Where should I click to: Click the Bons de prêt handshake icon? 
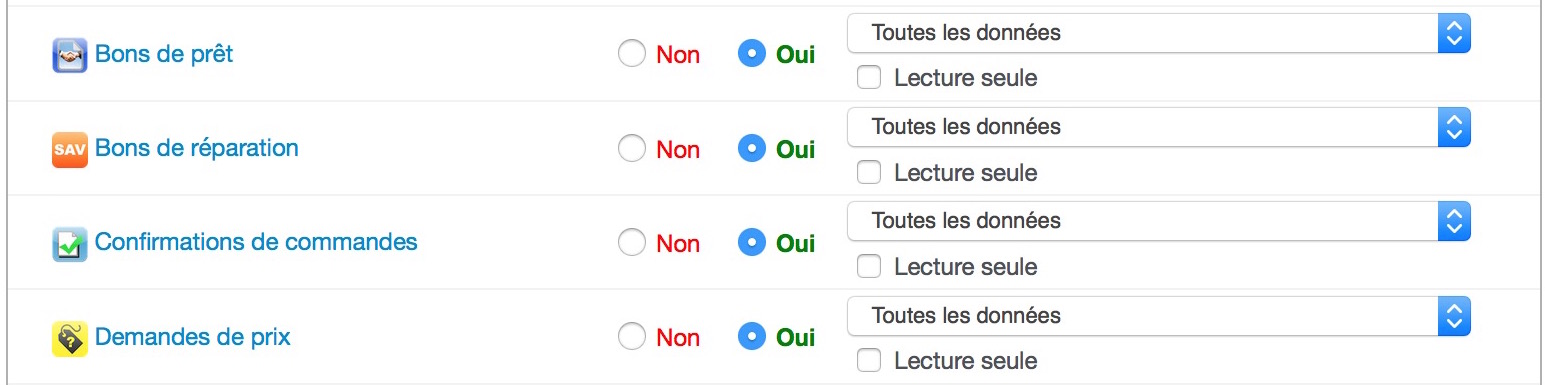[70, 55]
